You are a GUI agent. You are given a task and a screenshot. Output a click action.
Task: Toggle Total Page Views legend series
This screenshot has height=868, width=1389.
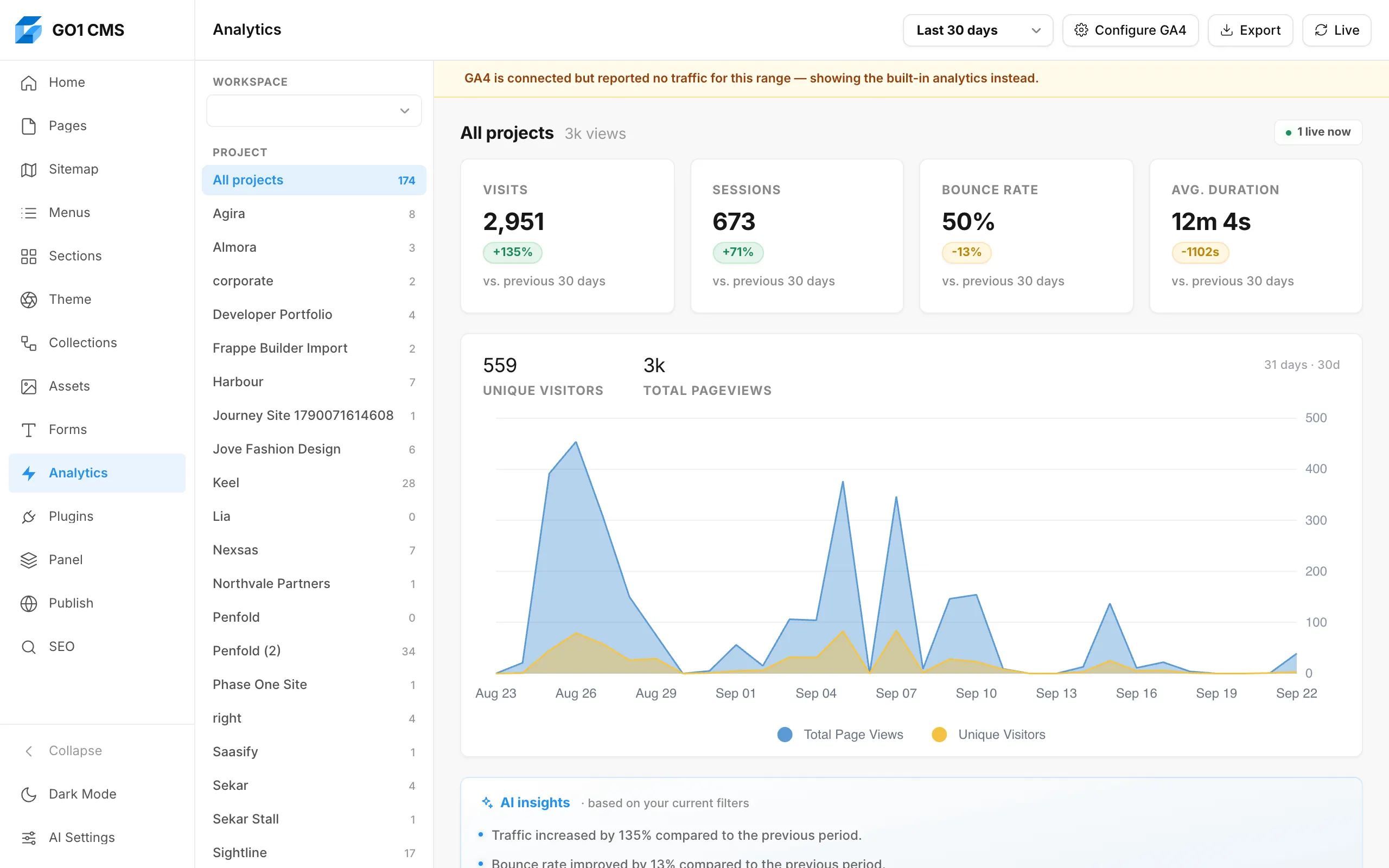coord(840,734)
